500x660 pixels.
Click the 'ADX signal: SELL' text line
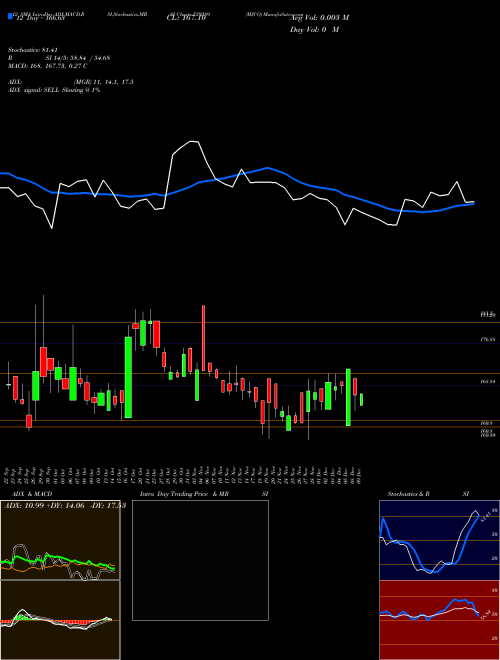click(x=54, y=90)
